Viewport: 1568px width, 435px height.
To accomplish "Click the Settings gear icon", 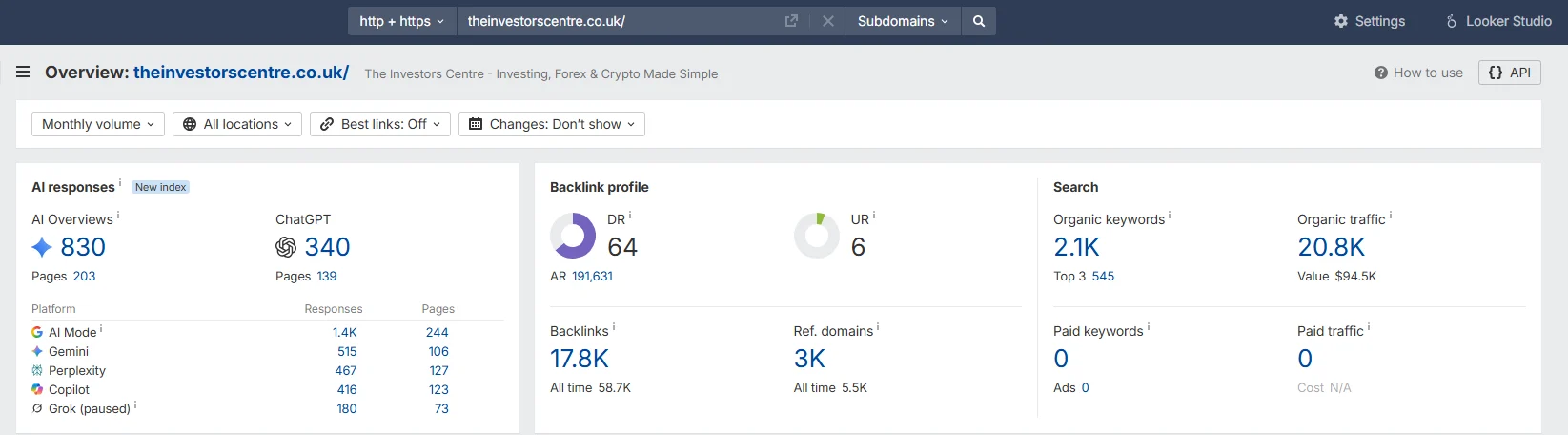I will click(x=1341, y=21).
